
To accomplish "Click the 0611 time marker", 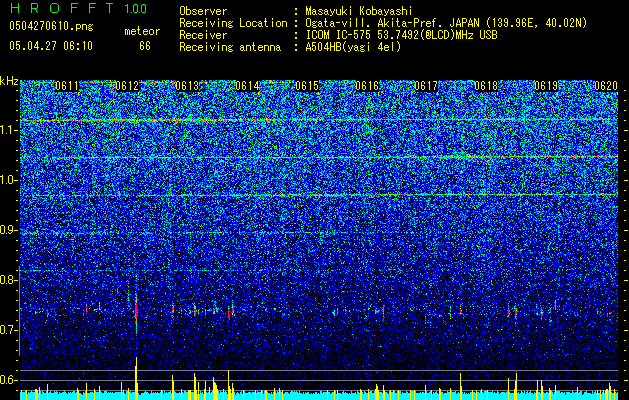I will click(67, 86).
